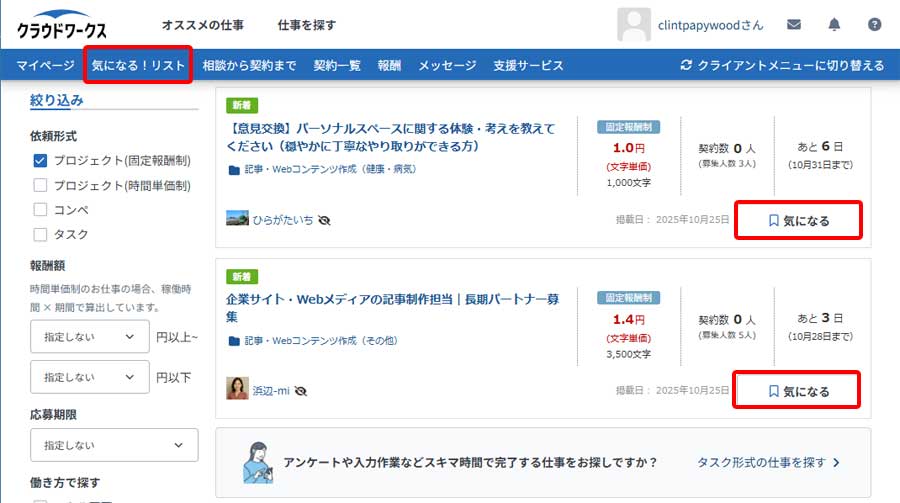Click the CrowdWorks logo
This screenshot has height=503, width=900.
(62, 28)
